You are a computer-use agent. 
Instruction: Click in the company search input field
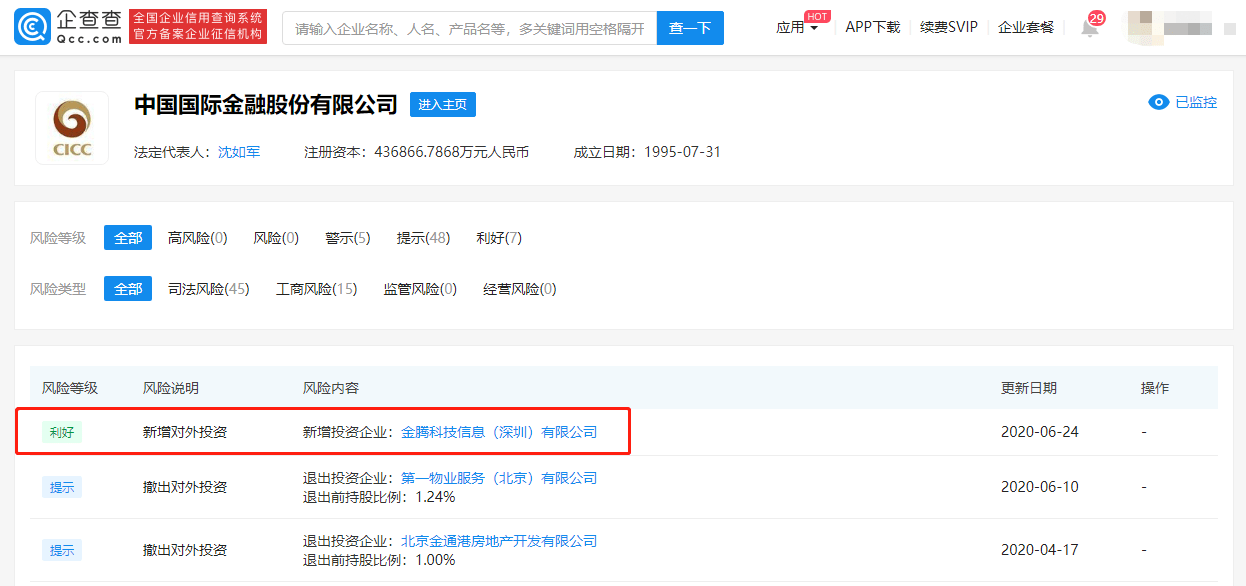coord(469,28)
